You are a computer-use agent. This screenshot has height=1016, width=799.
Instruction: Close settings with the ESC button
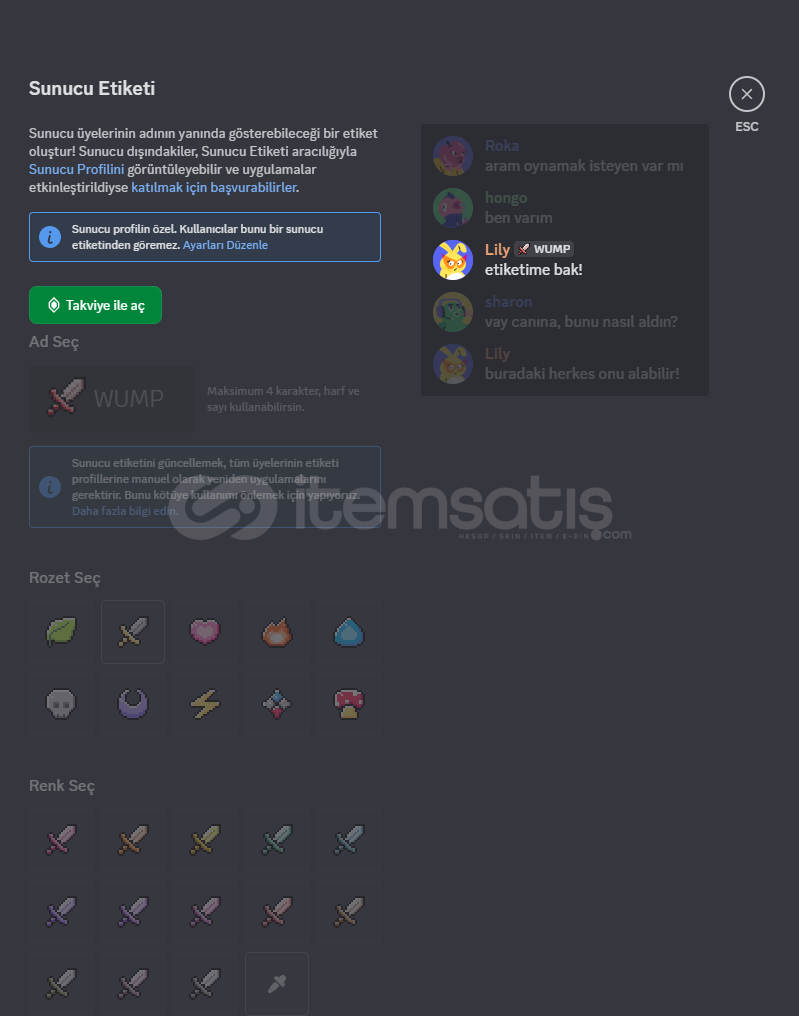747,95
